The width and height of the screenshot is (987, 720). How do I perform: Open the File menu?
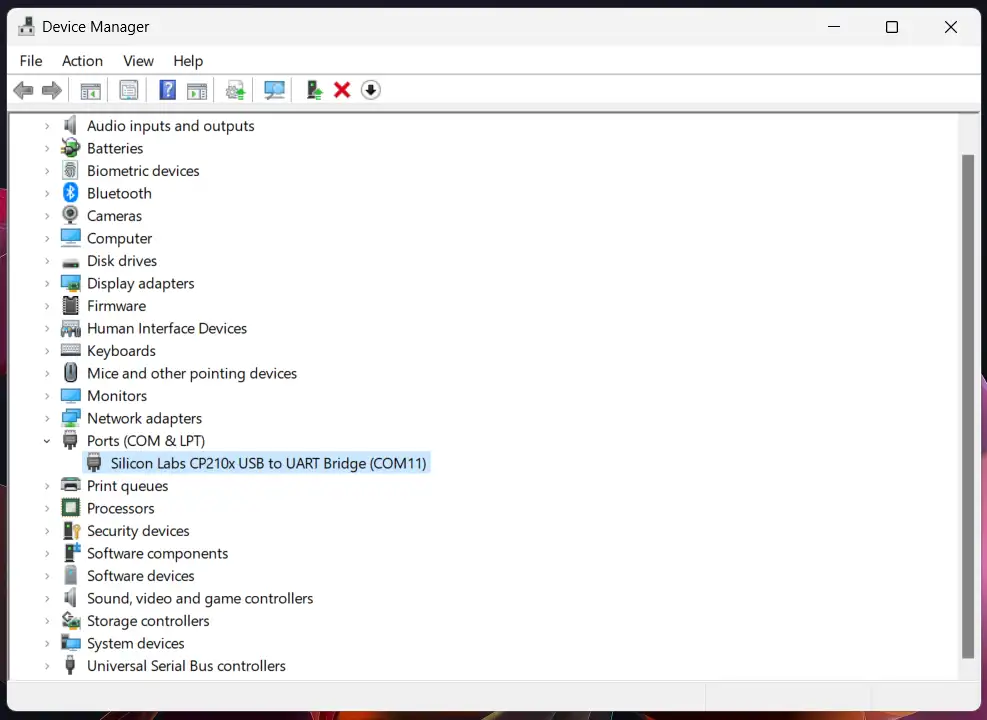click(31, 61)
